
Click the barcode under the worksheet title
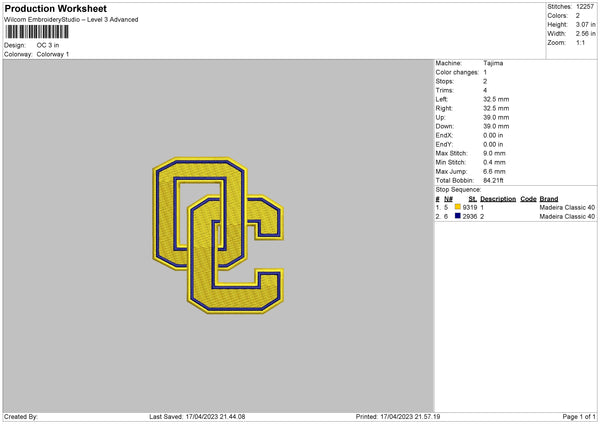tap(37, 32)
